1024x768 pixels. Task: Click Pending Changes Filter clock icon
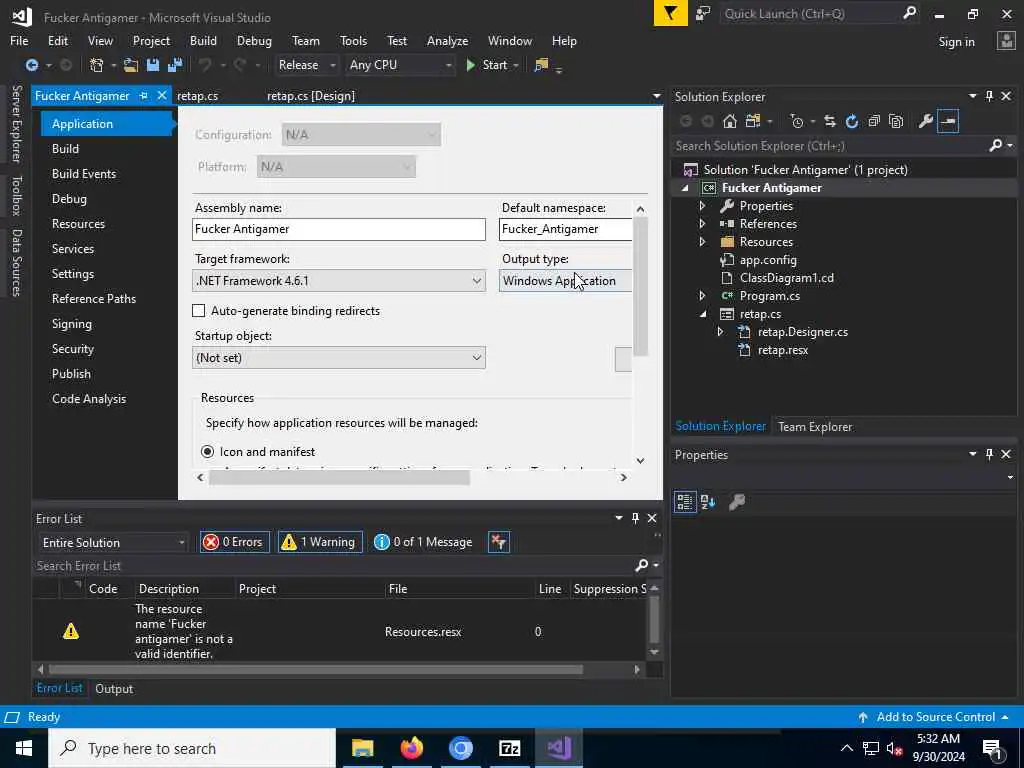(x=797, y=121)
